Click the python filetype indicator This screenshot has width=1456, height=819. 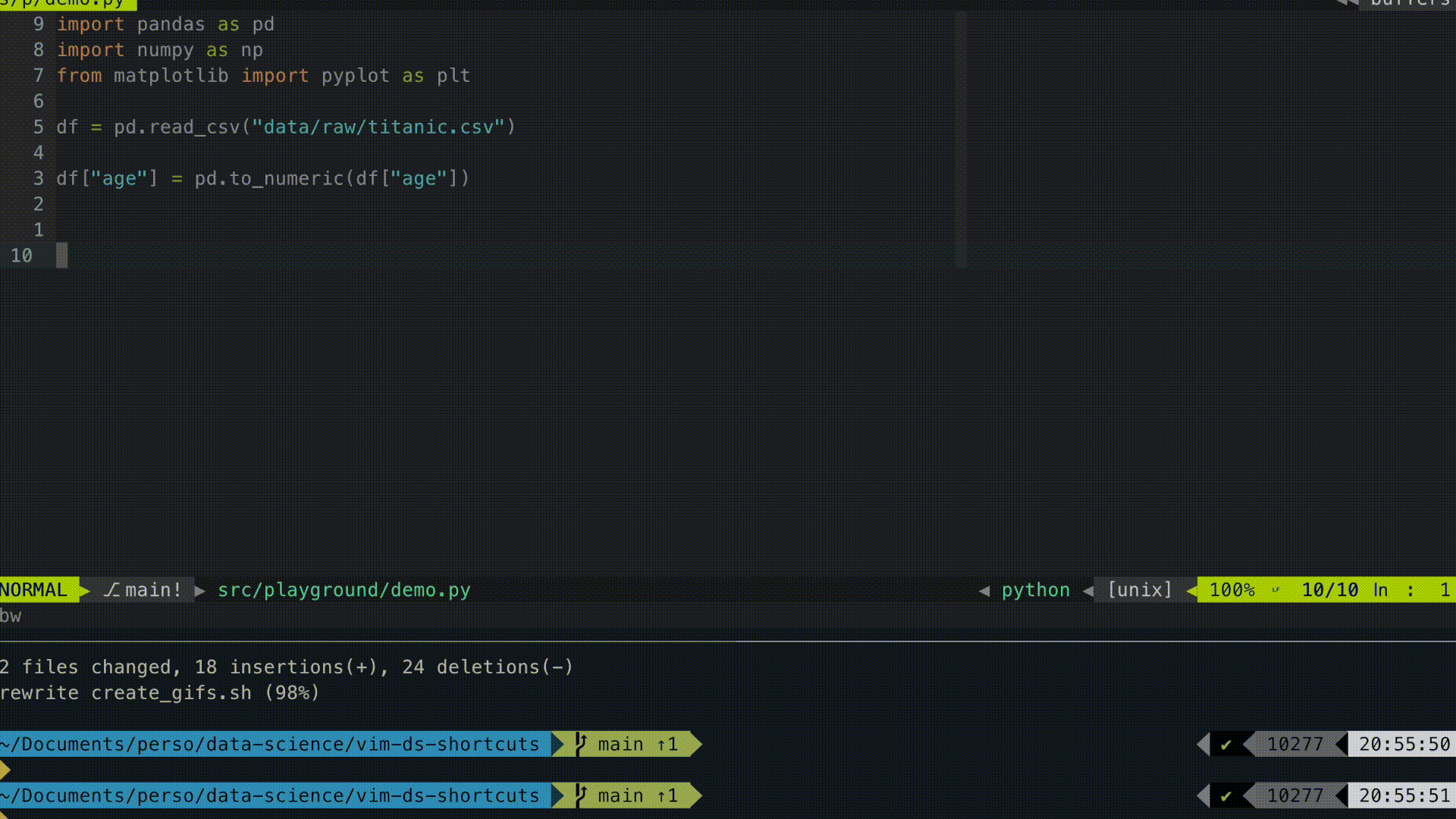coord(1035,590)
